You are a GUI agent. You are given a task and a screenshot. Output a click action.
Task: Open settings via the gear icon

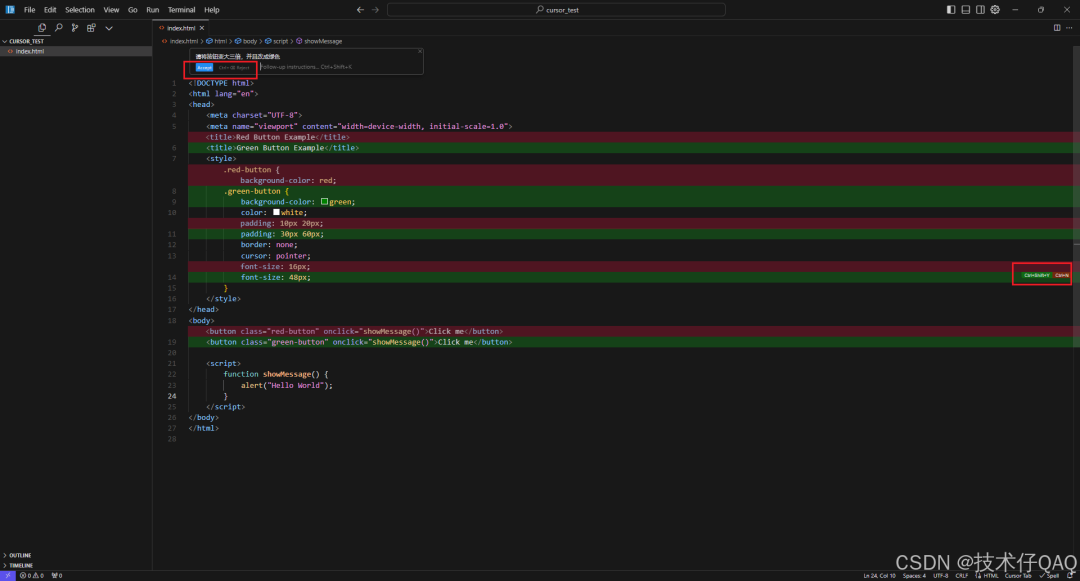tap(995, 10)
